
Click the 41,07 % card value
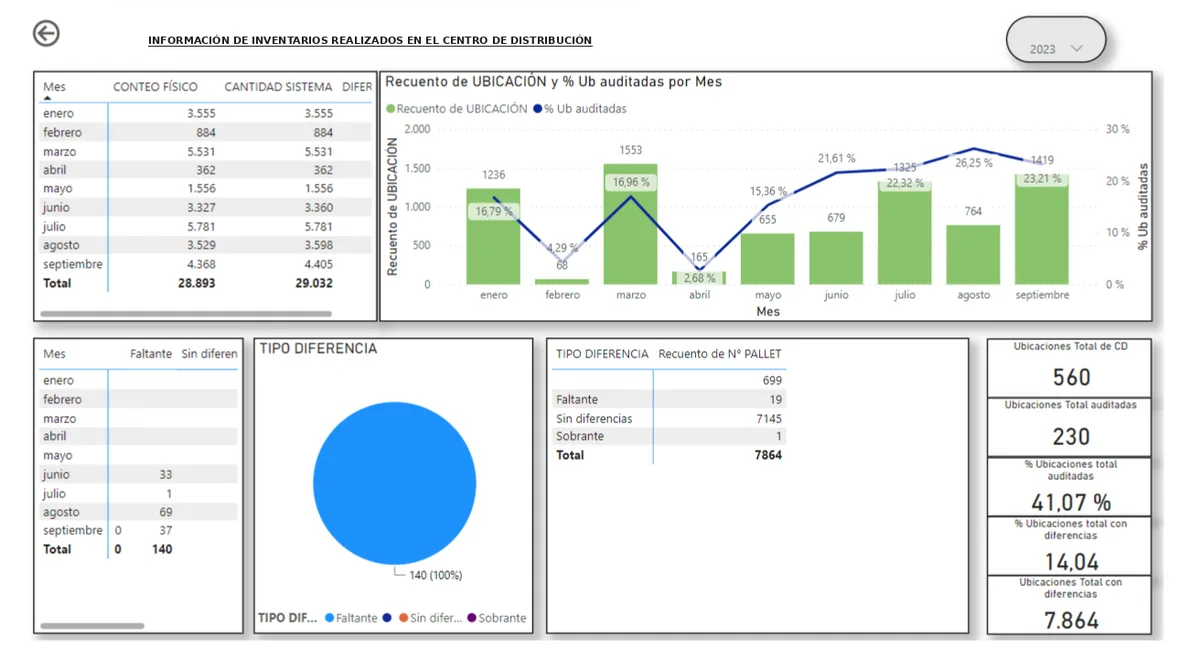click(1071, 502)
